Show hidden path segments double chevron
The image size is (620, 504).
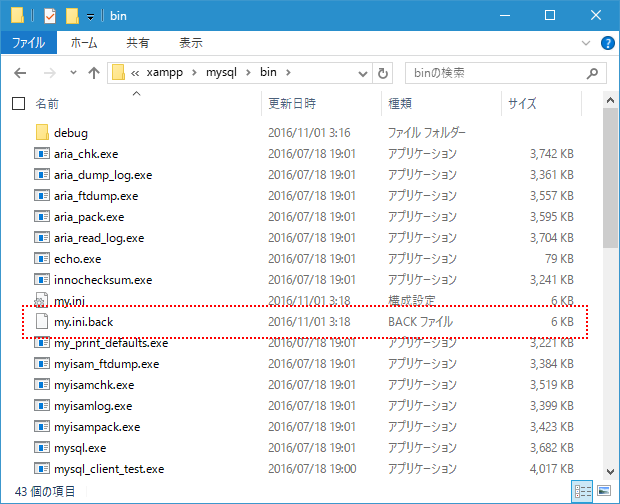(x=135, y=73)
